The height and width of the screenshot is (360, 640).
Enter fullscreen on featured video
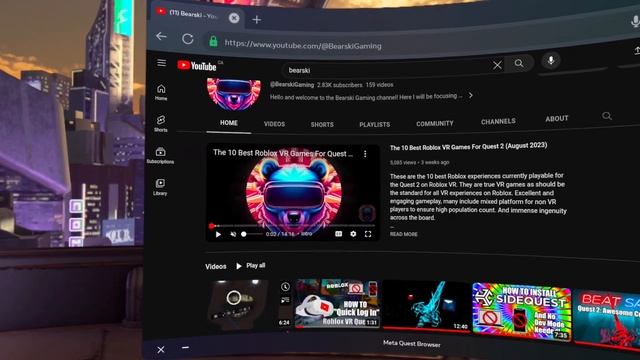point(368,234)
